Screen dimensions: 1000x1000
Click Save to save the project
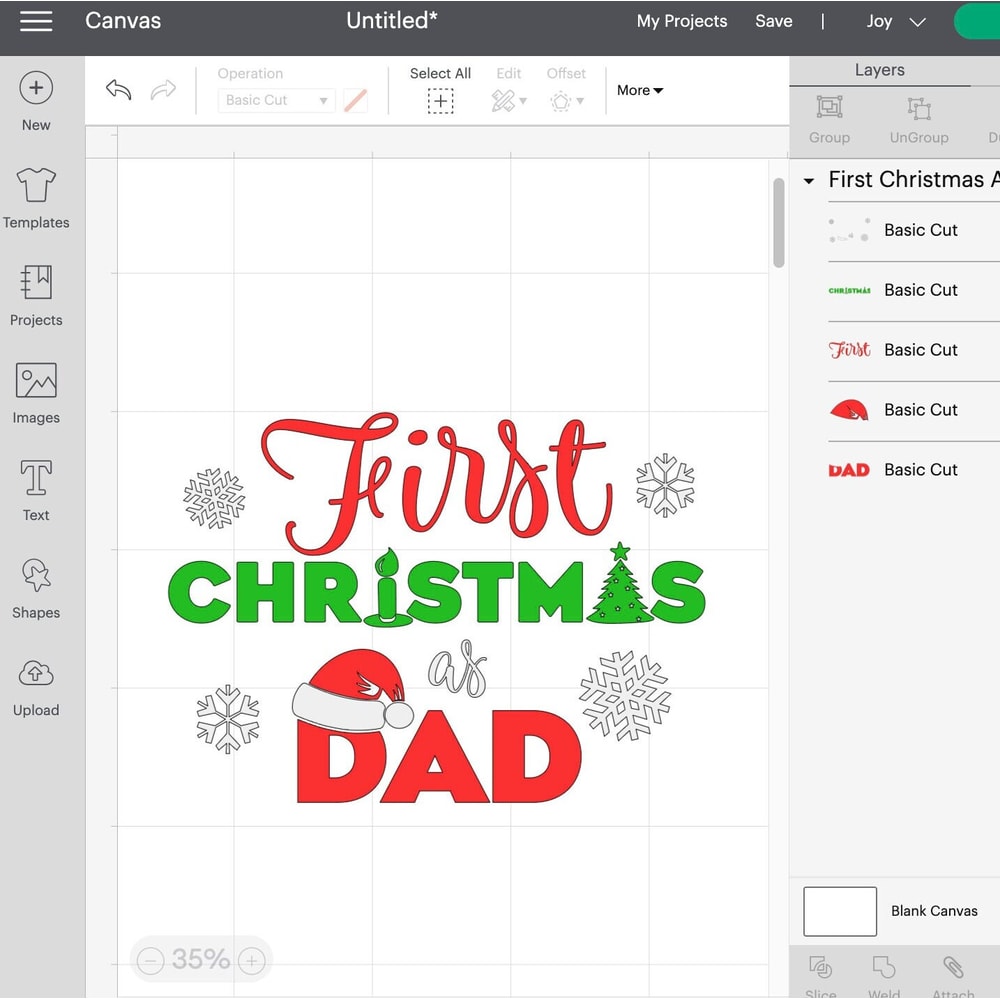pos(773,21)
